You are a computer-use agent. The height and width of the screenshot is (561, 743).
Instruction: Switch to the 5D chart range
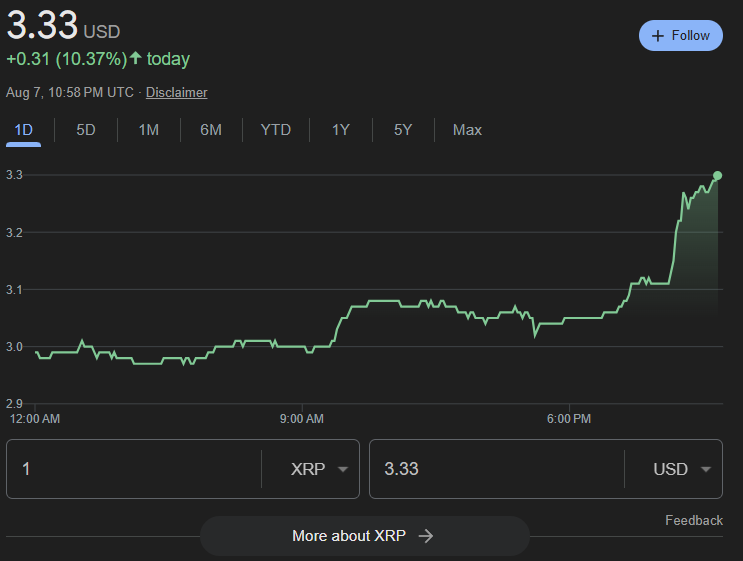pos(86,130)
